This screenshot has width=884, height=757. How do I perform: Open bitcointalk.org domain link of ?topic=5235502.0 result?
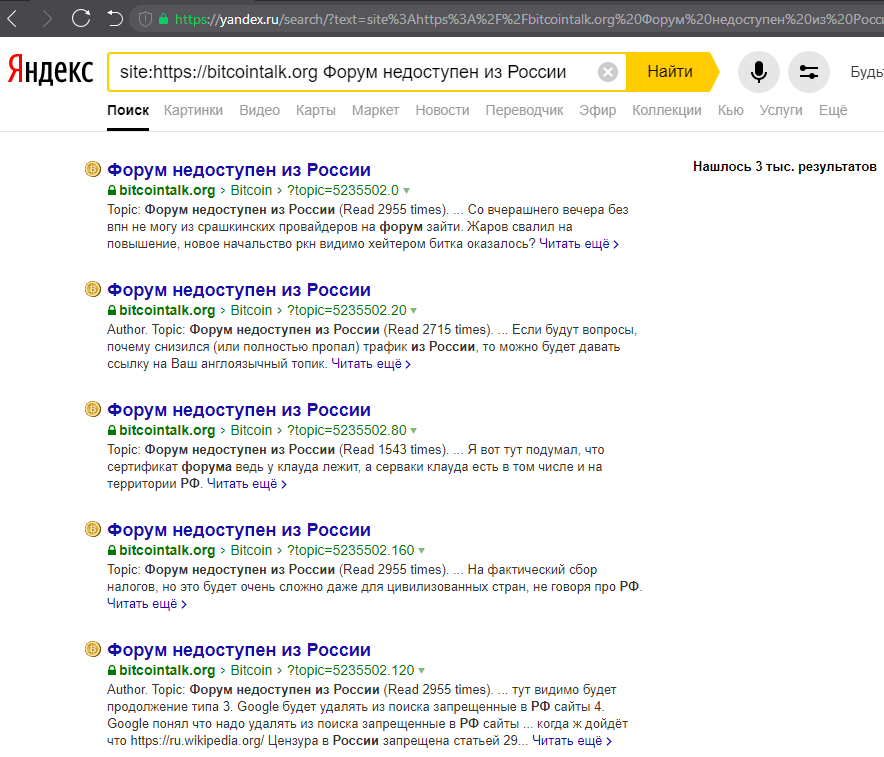coord(167,191)
